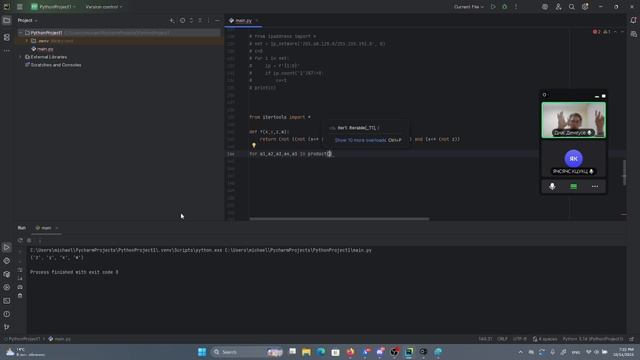
Task: Click the editor vertical scrollbar thumb
Action: tap(624, 173)
